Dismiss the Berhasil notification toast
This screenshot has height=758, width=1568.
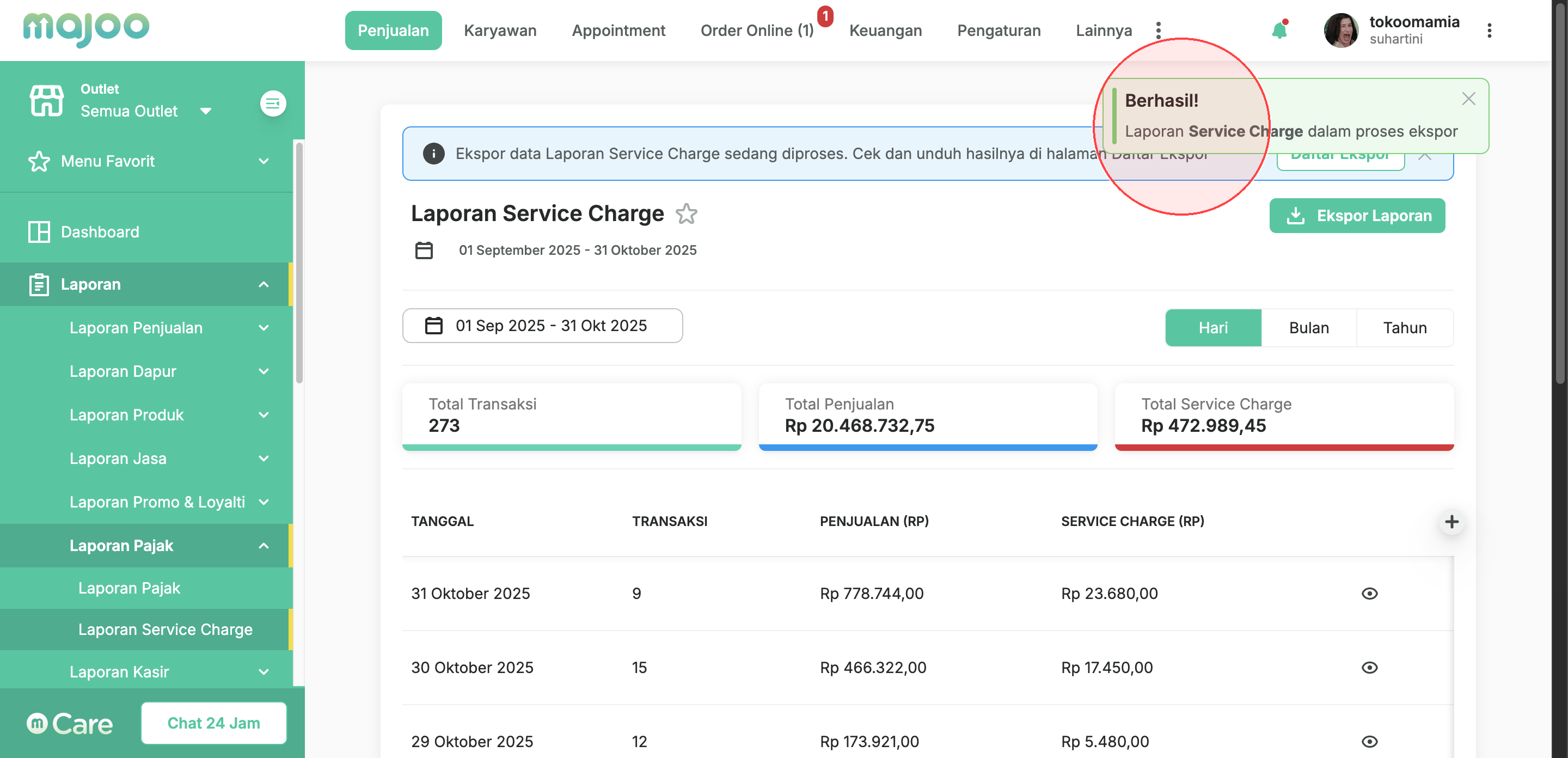coord(1468,99)
